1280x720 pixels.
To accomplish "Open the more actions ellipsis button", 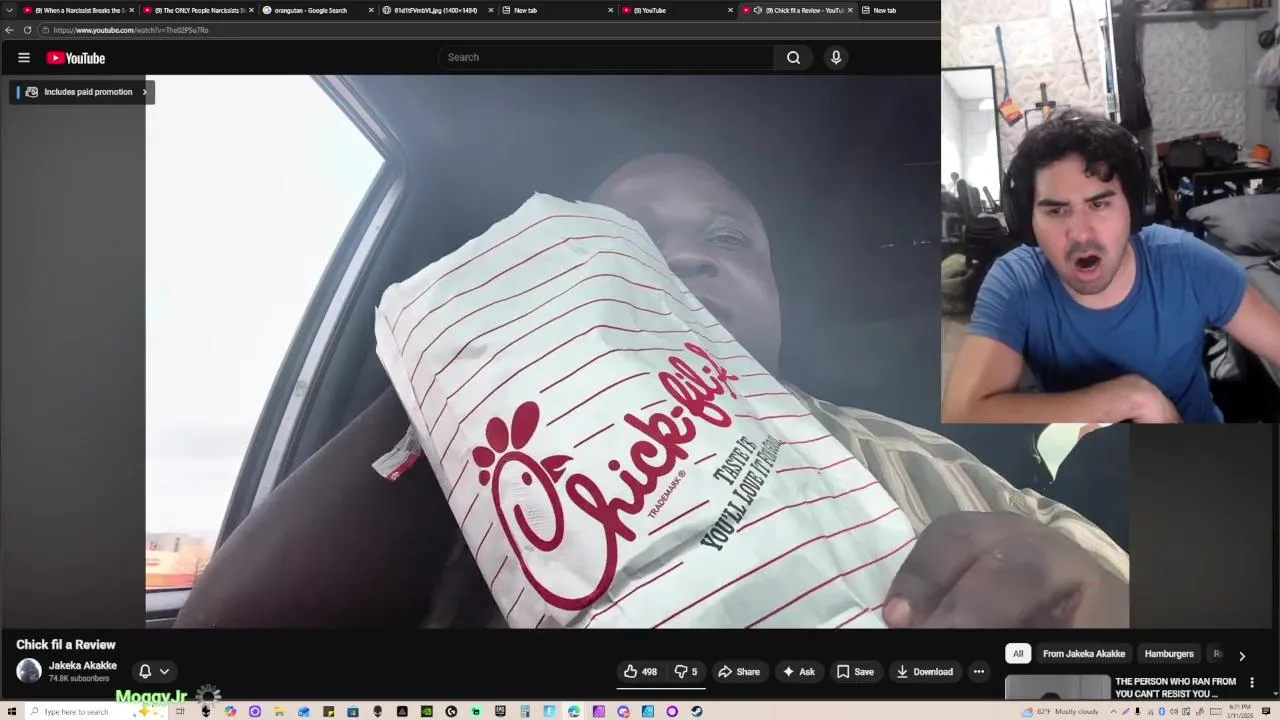I will tap(979, 672).
